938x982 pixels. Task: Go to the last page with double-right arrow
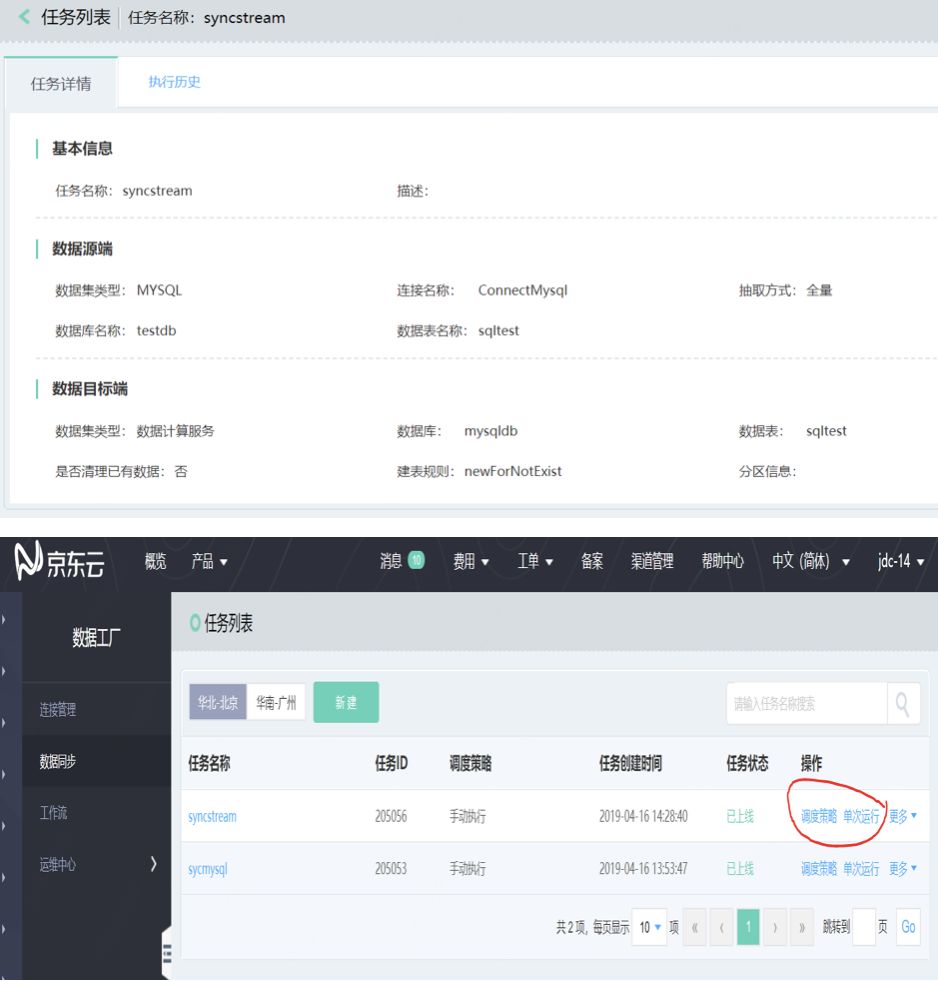[x=802, y=927]
